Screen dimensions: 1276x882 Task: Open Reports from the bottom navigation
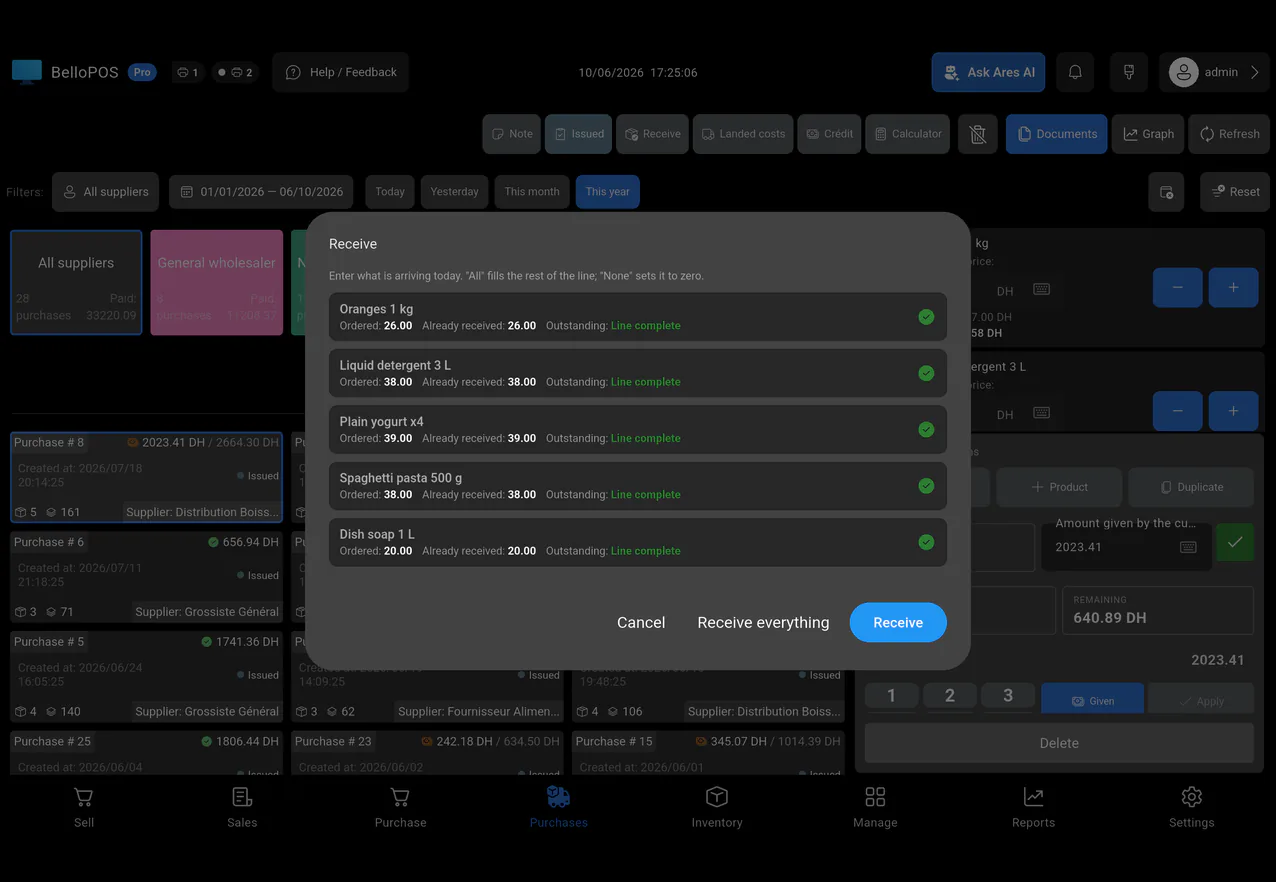(1033, 808)
